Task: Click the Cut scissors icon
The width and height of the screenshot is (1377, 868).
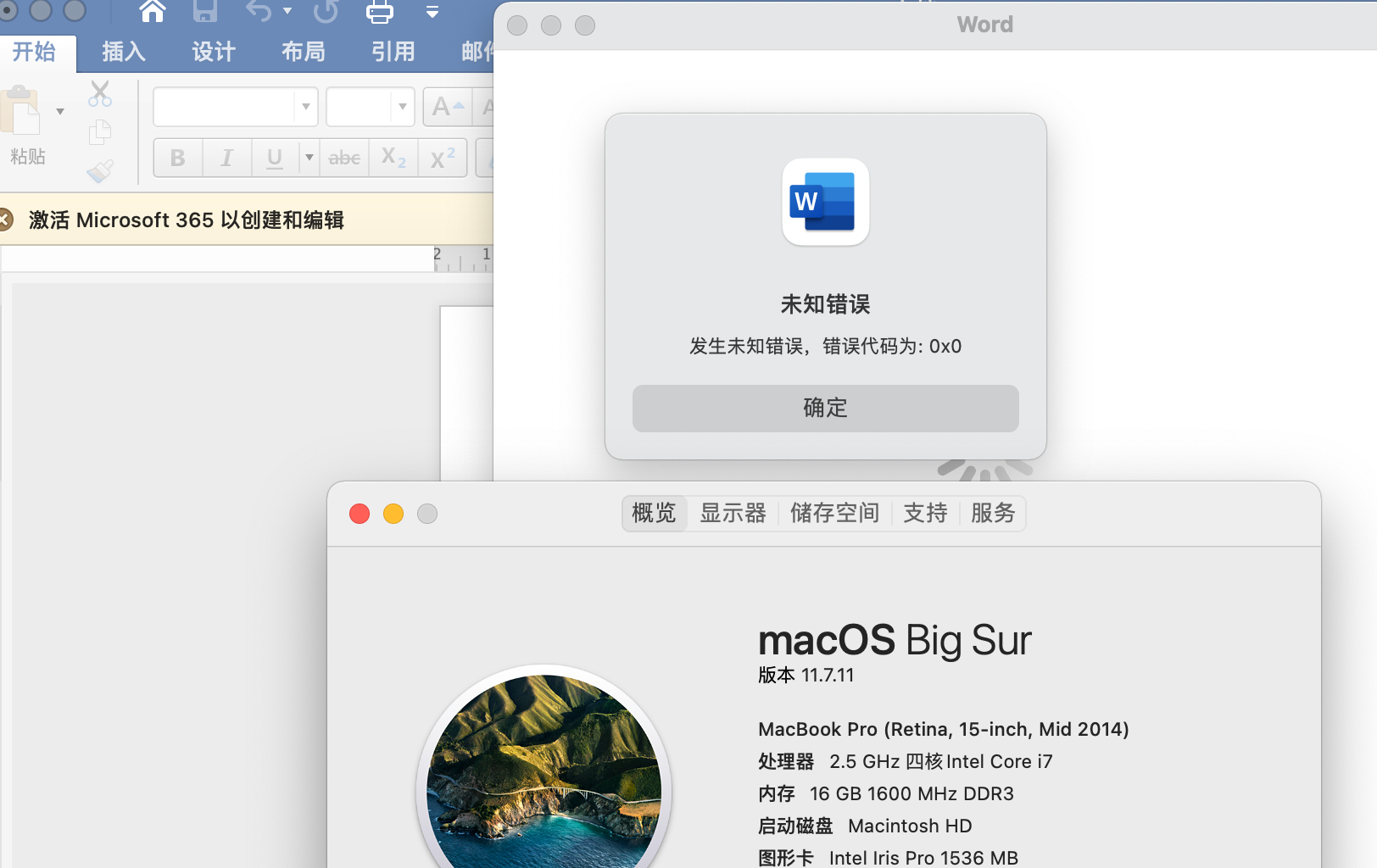Action: (x=100, y=93)
